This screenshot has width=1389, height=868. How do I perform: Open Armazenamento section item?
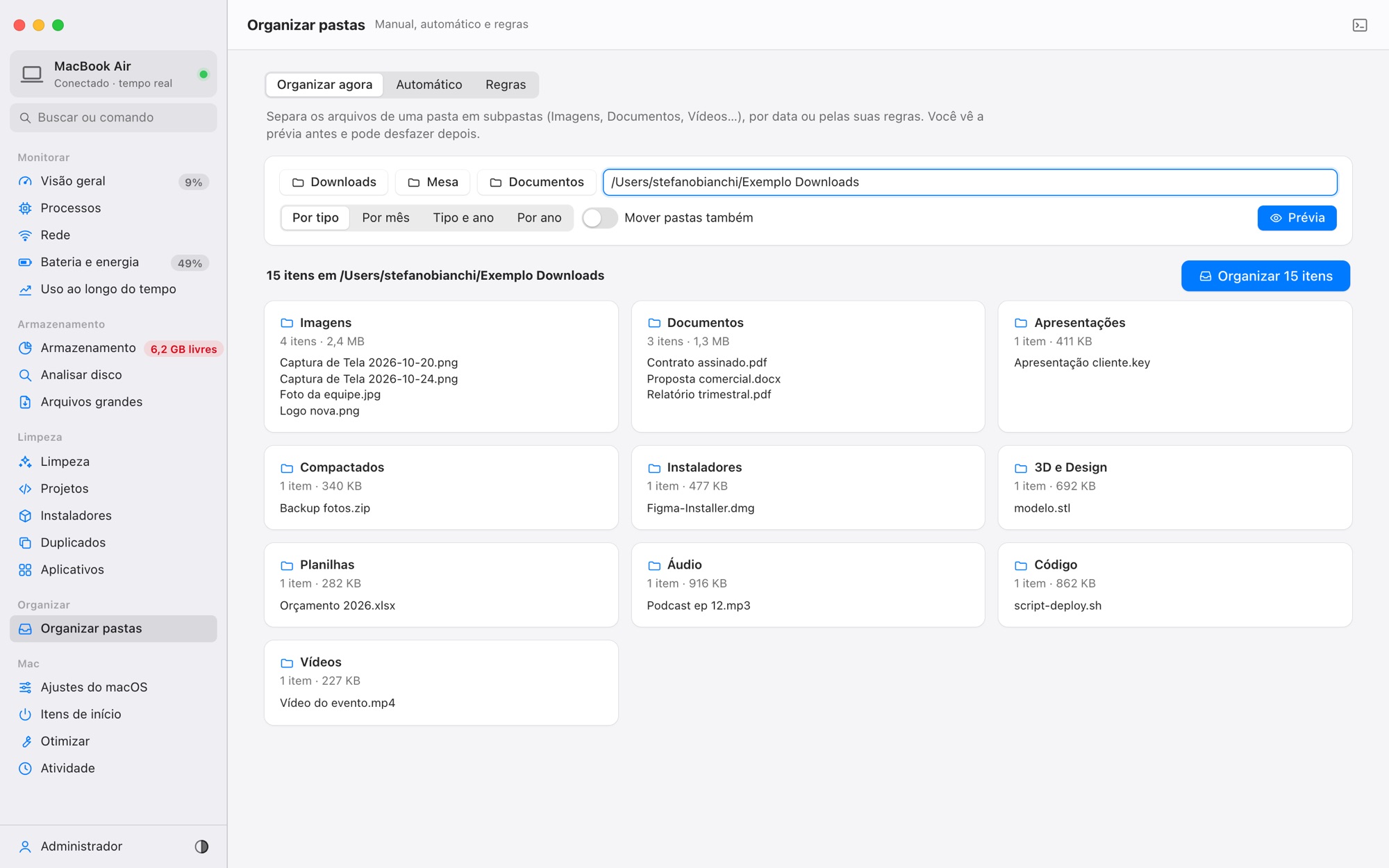click(x=113, y=348)
